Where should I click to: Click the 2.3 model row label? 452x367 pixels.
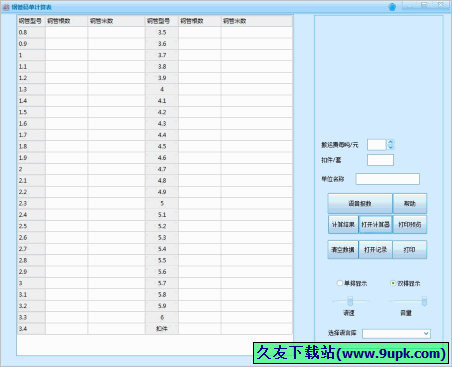31,203
